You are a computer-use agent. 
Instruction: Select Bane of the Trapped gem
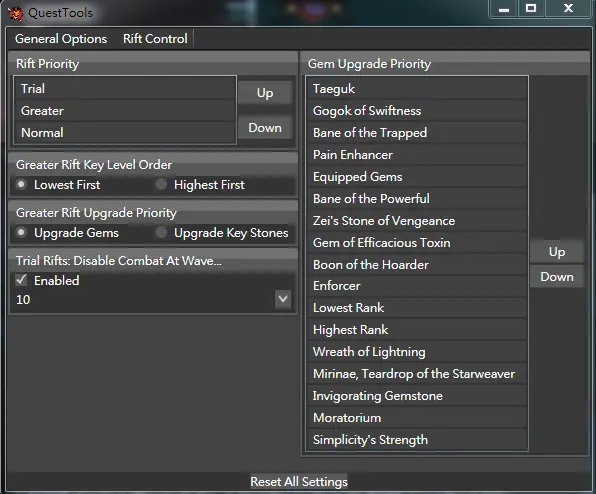417,133
